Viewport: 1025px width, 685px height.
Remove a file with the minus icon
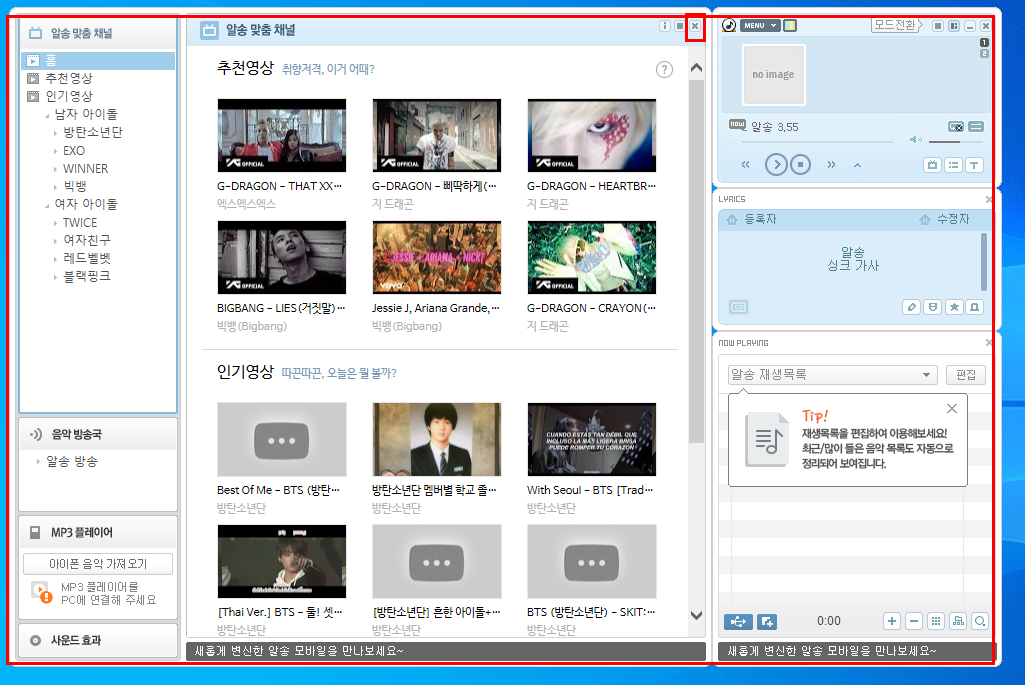(914, 621)
